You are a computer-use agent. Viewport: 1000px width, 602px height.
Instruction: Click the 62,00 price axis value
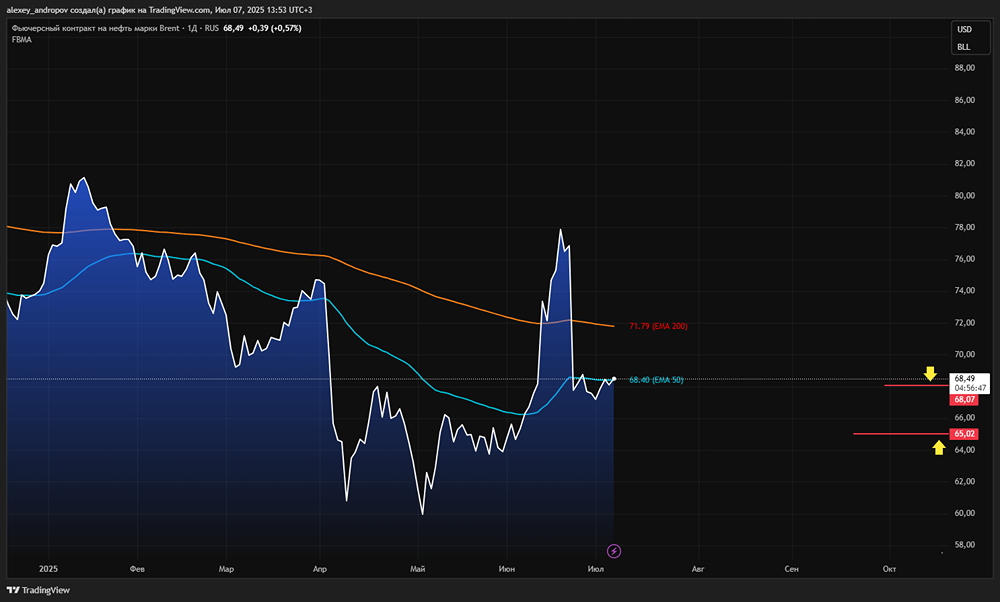tap(964, 481)
